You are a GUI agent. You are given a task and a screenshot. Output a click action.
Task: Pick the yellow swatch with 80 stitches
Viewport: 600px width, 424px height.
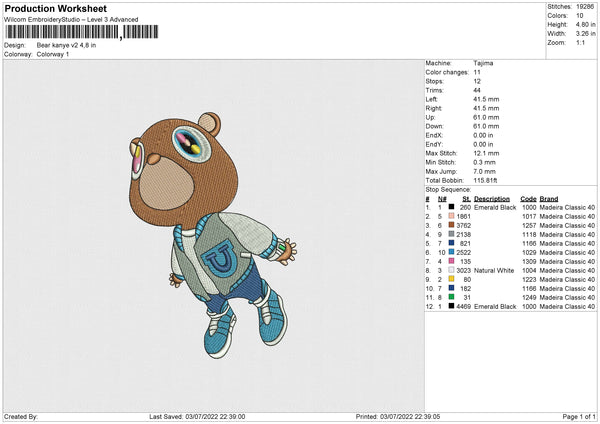click(x=452, y=279)
